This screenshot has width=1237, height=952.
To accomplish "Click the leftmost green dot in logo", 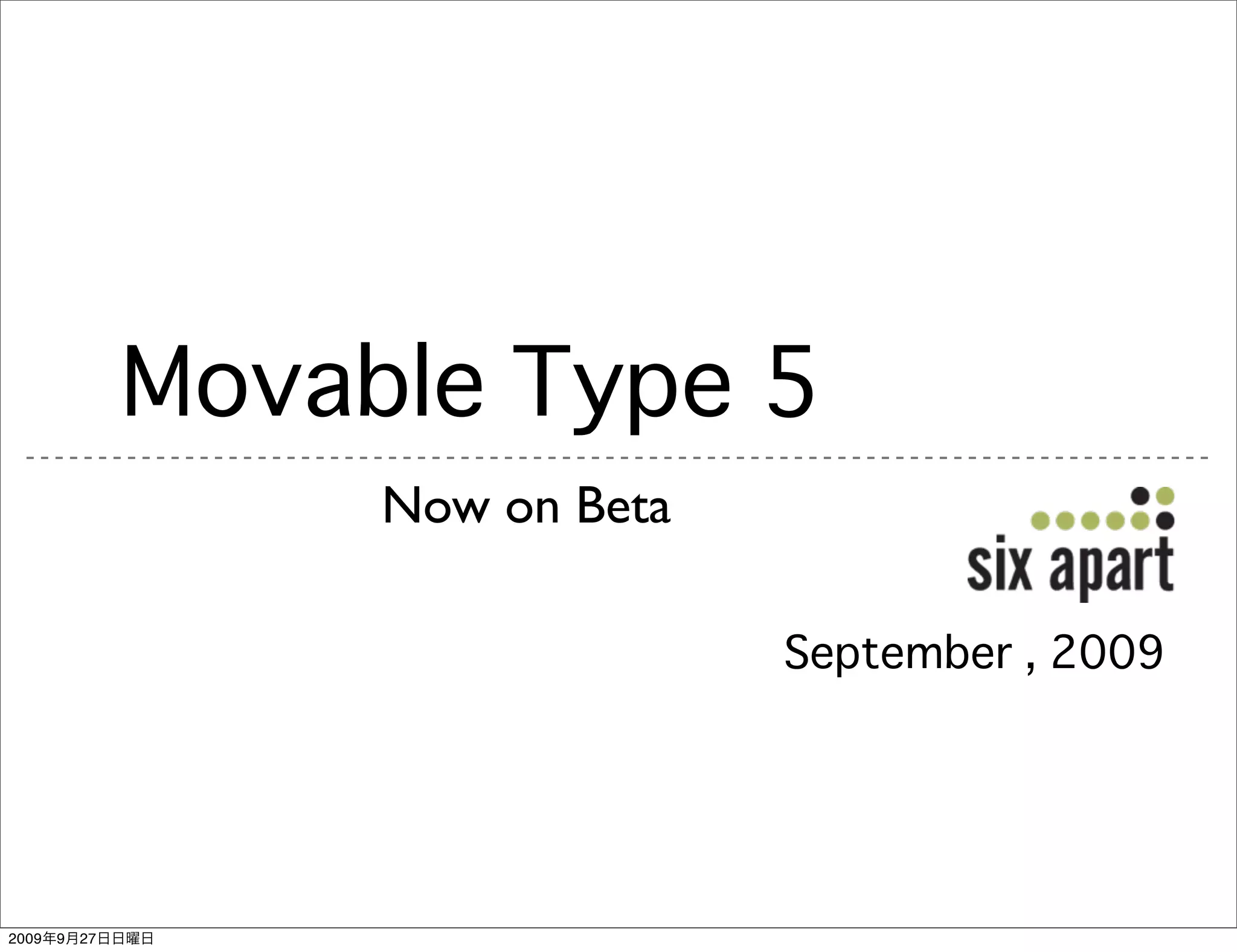I will [1040, 521].
